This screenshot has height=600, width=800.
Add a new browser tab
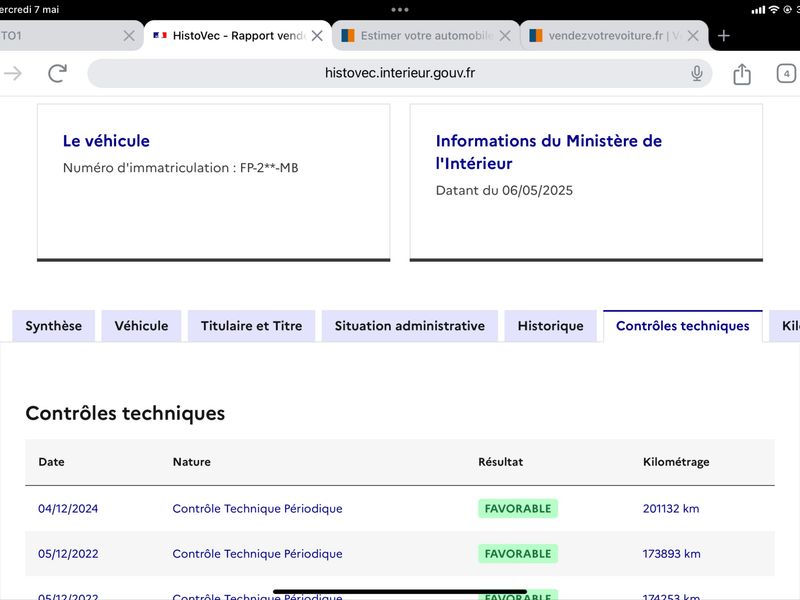click(x=723, y=36)
